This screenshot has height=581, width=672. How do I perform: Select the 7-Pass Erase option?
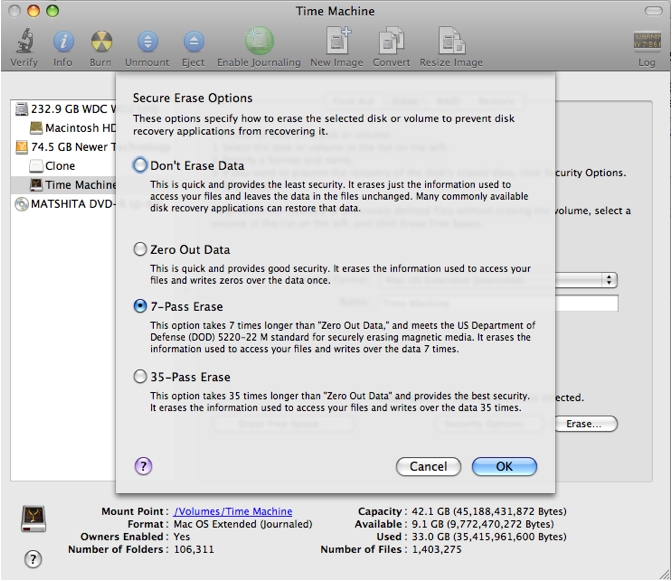(x=140, y=306)
